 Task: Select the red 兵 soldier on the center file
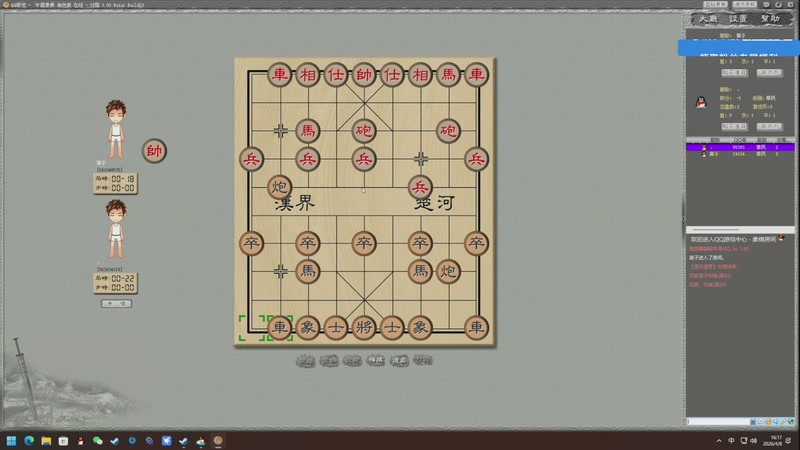(364, 159)
